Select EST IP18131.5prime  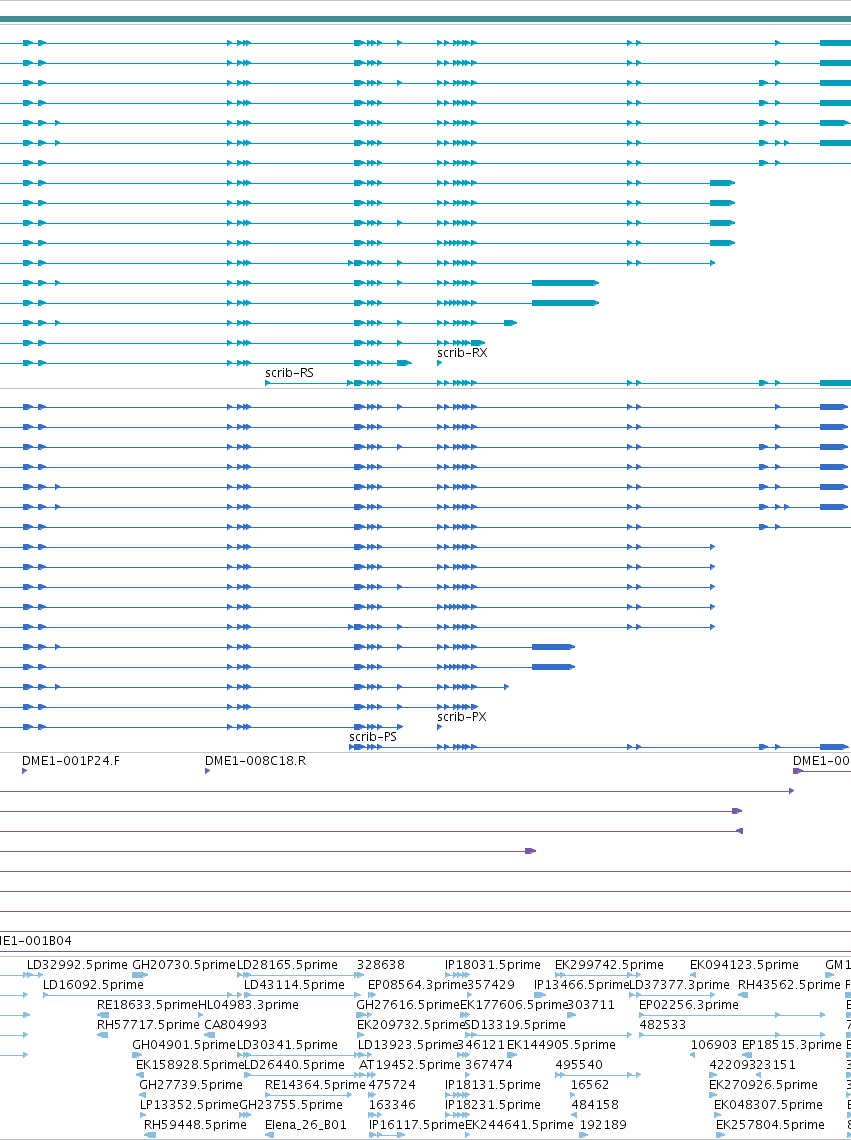[492, 1085]
